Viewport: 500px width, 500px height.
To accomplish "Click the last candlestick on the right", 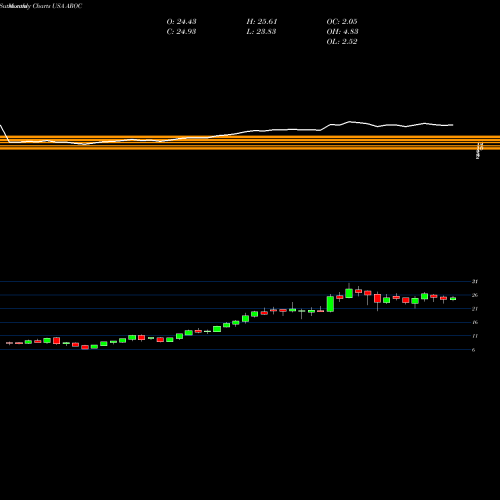I will [453, 299].
